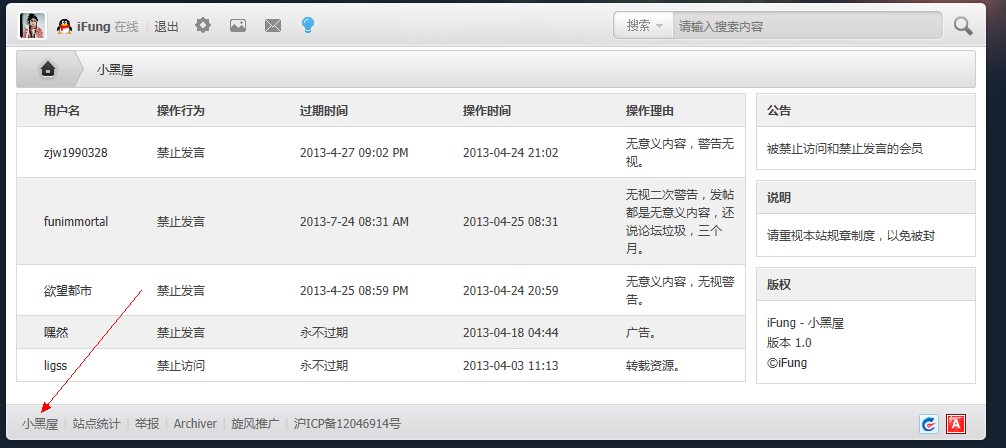Click text 版本 1.0
The width and height of the screenshot is (1006, 448).
(x=789, y=343)
